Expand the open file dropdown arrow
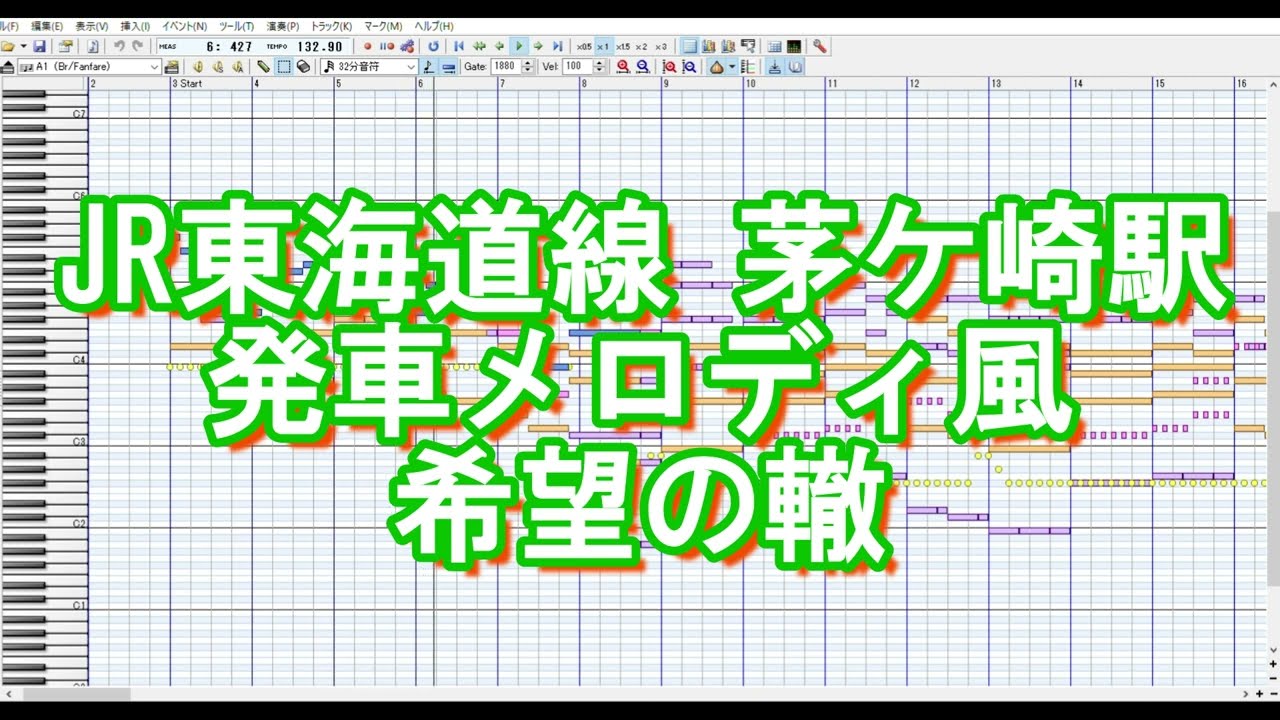This screenshot has width=1280, height=720. click(23, 46)
